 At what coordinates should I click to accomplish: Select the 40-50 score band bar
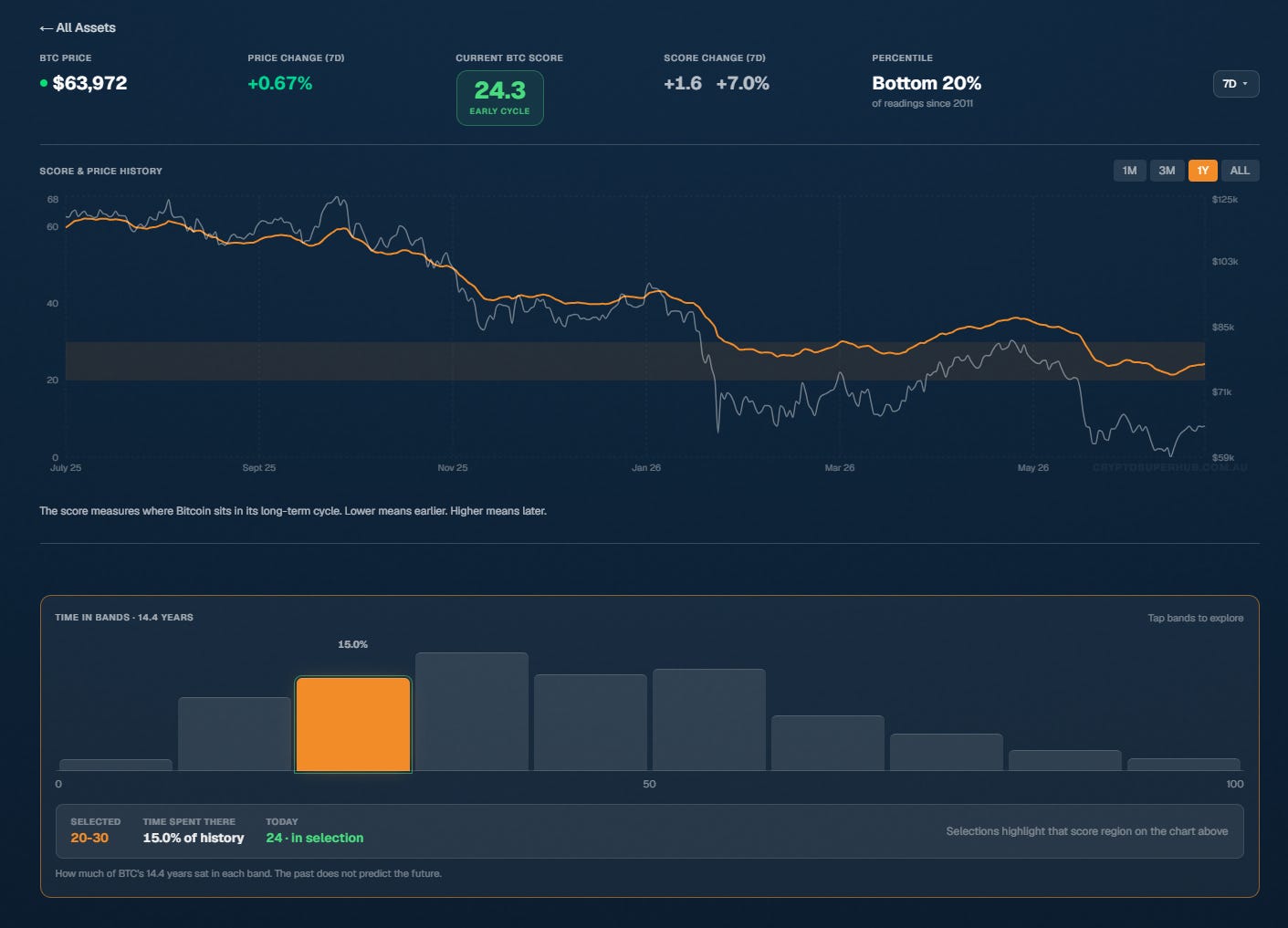click(x=591, y=723)
